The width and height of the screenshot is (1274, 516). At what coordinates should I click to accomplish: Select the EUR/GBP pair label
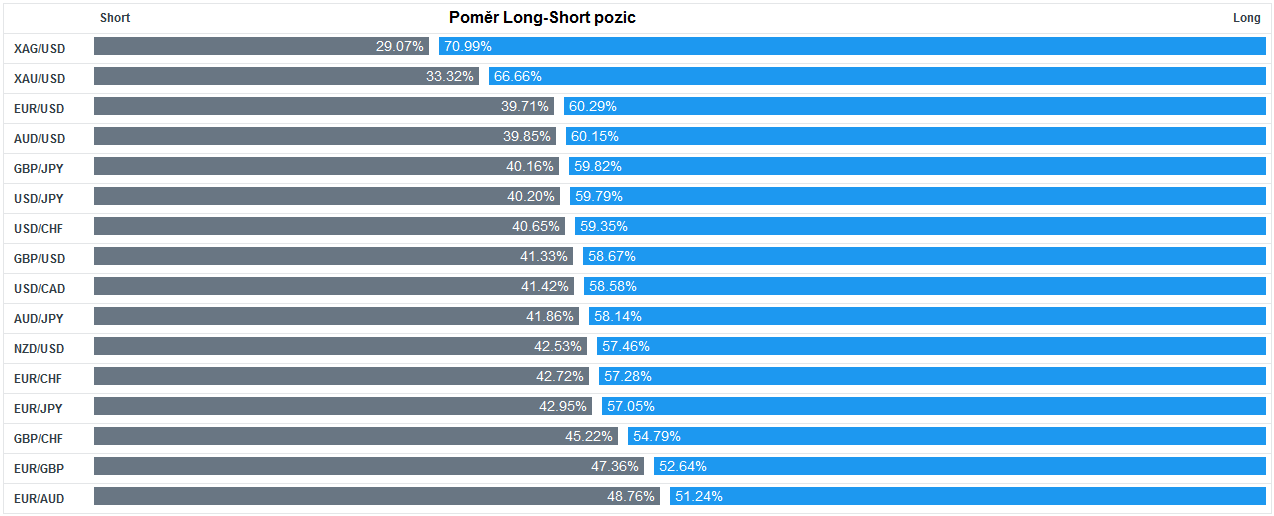pos(39,468)
